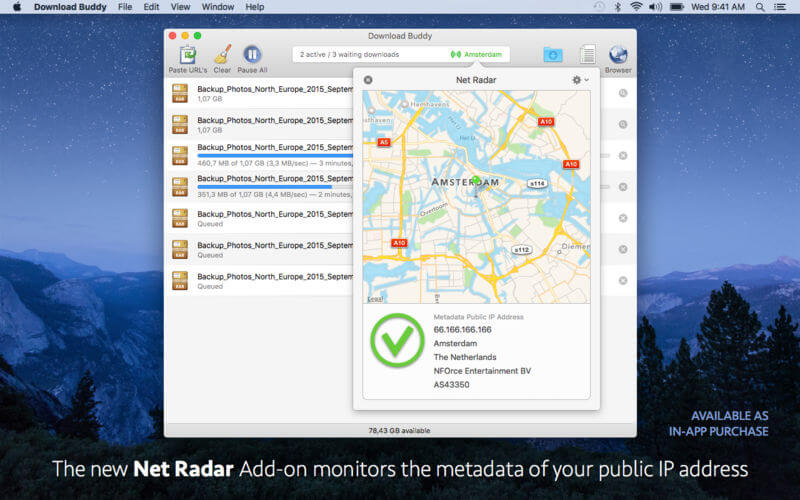Viewport: 800px width, 500px height.
Task: Click the Clear broom icon
Action: point(222,55)
